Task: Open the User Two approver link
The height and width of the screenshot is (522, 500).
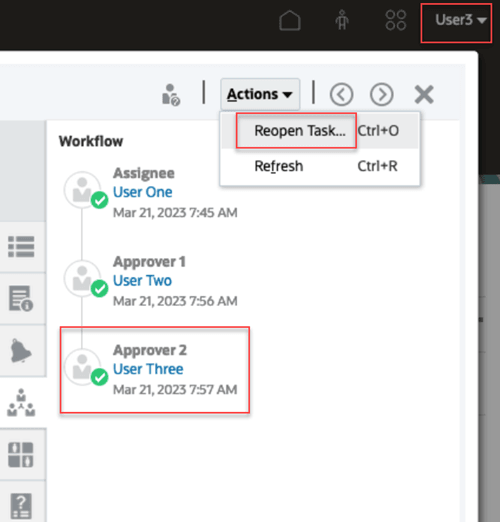Action: (142, 281)
